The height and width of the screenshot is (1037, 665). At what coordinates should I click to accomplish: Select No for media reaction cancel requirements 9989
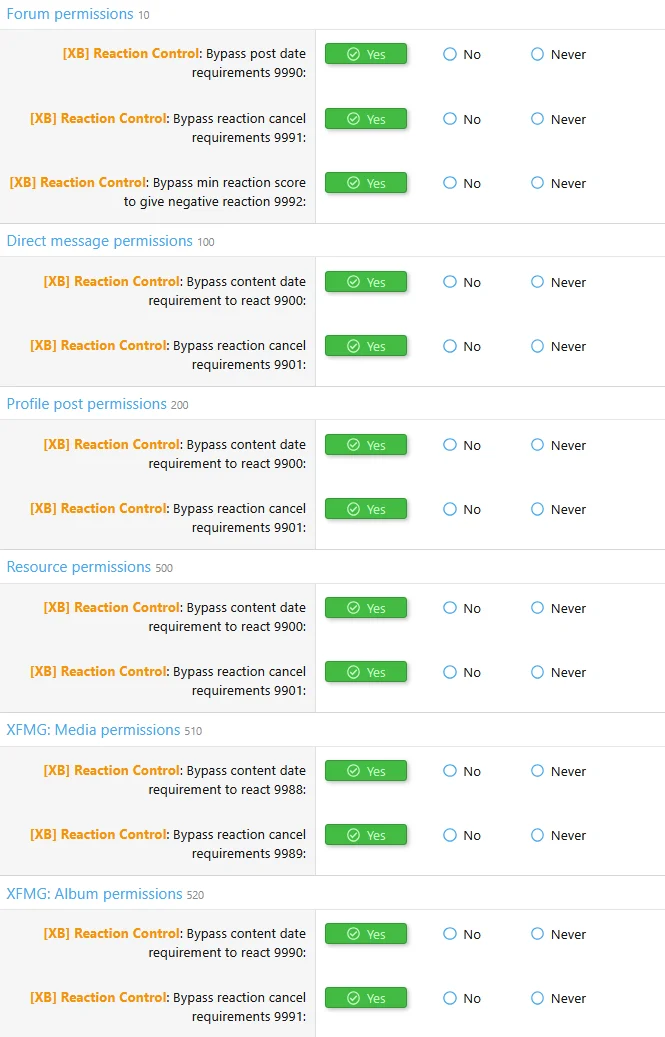point(450,835)
